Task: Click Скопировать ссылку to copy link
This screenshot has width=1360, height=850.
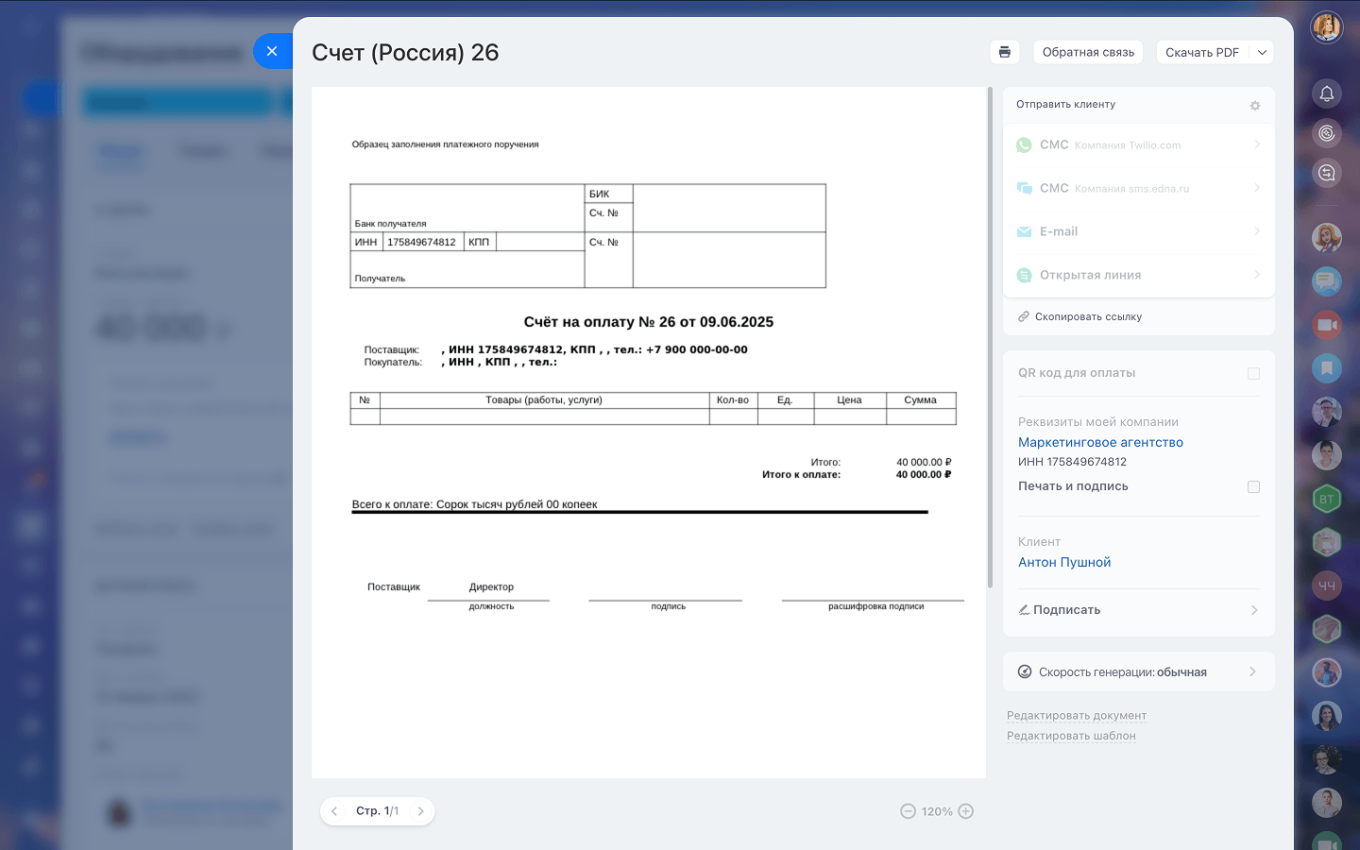Action: (x=1087, y=317)
